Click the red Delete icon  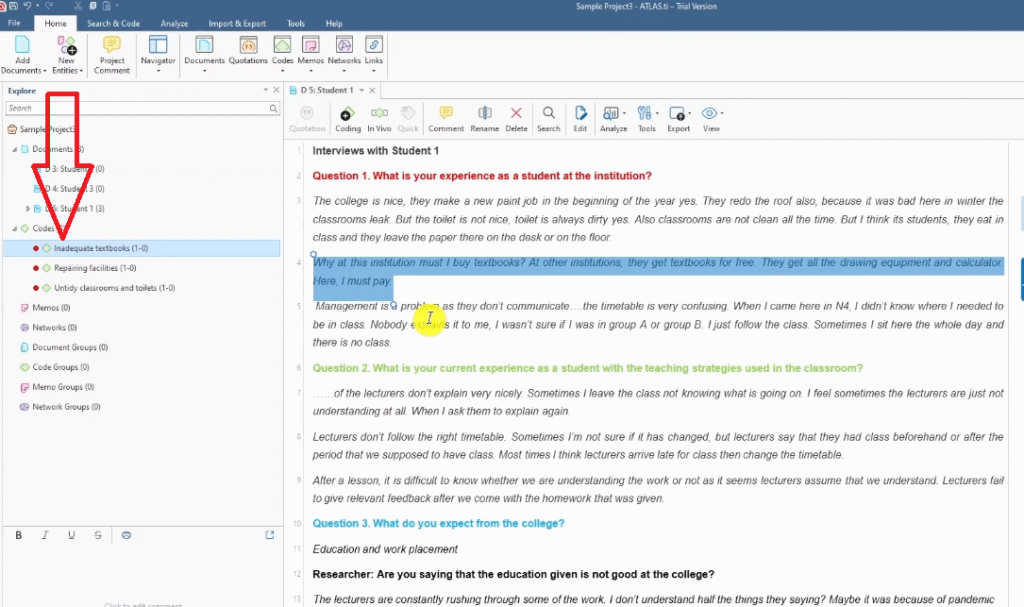516,118
